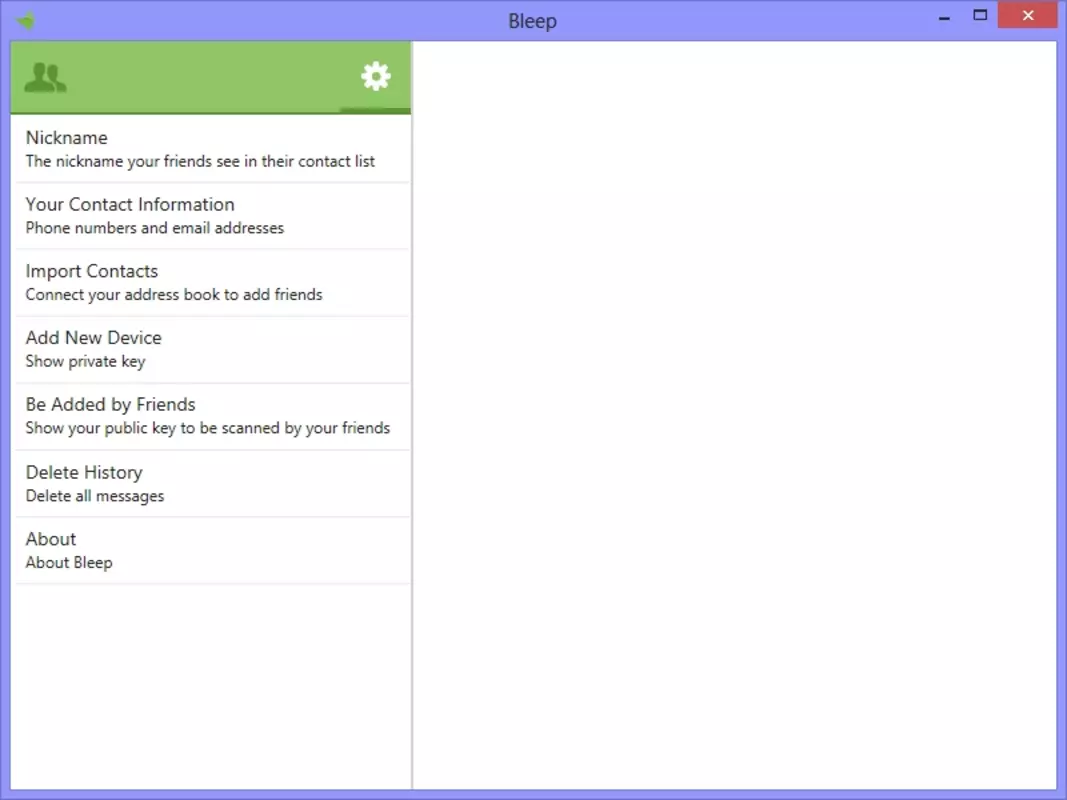Viewport: 1067px width, 800px height.
Task: Maximize the Bleep window
Action: coord(980,16)
